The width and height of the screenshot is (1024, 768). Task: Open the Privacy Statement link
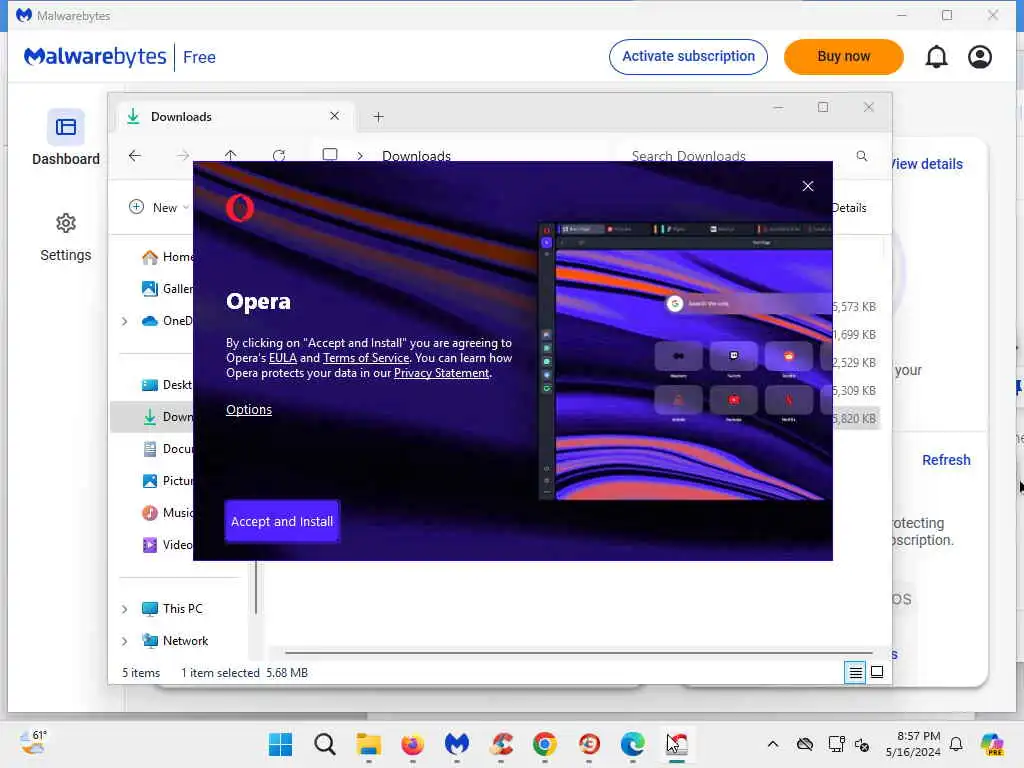coord(441,373)
